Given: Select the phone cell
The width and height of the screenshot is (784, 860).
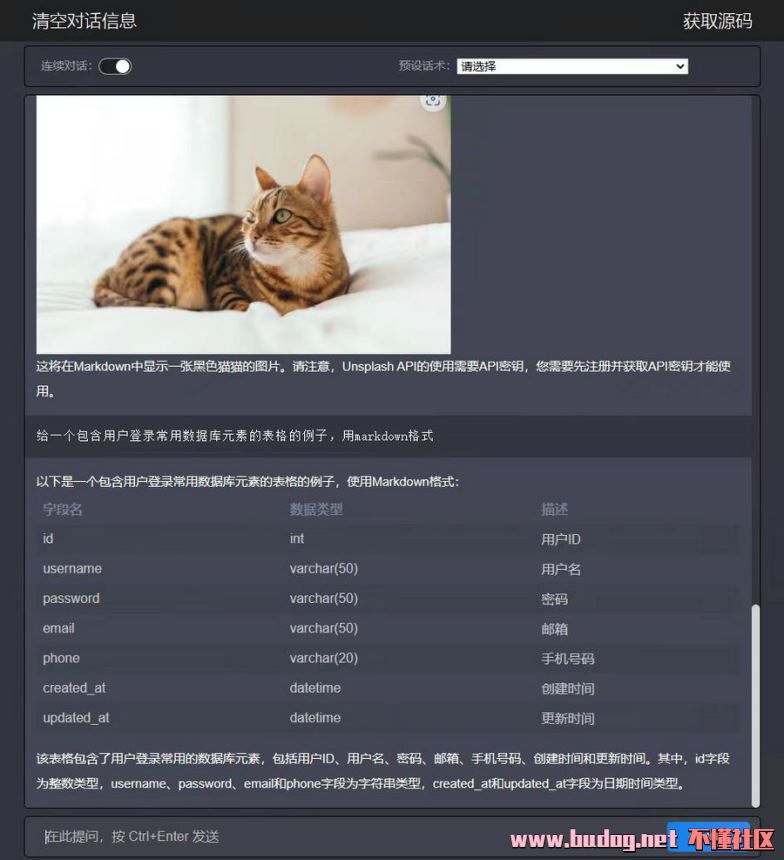Looking at the screenshot, I should coord(61,658).
